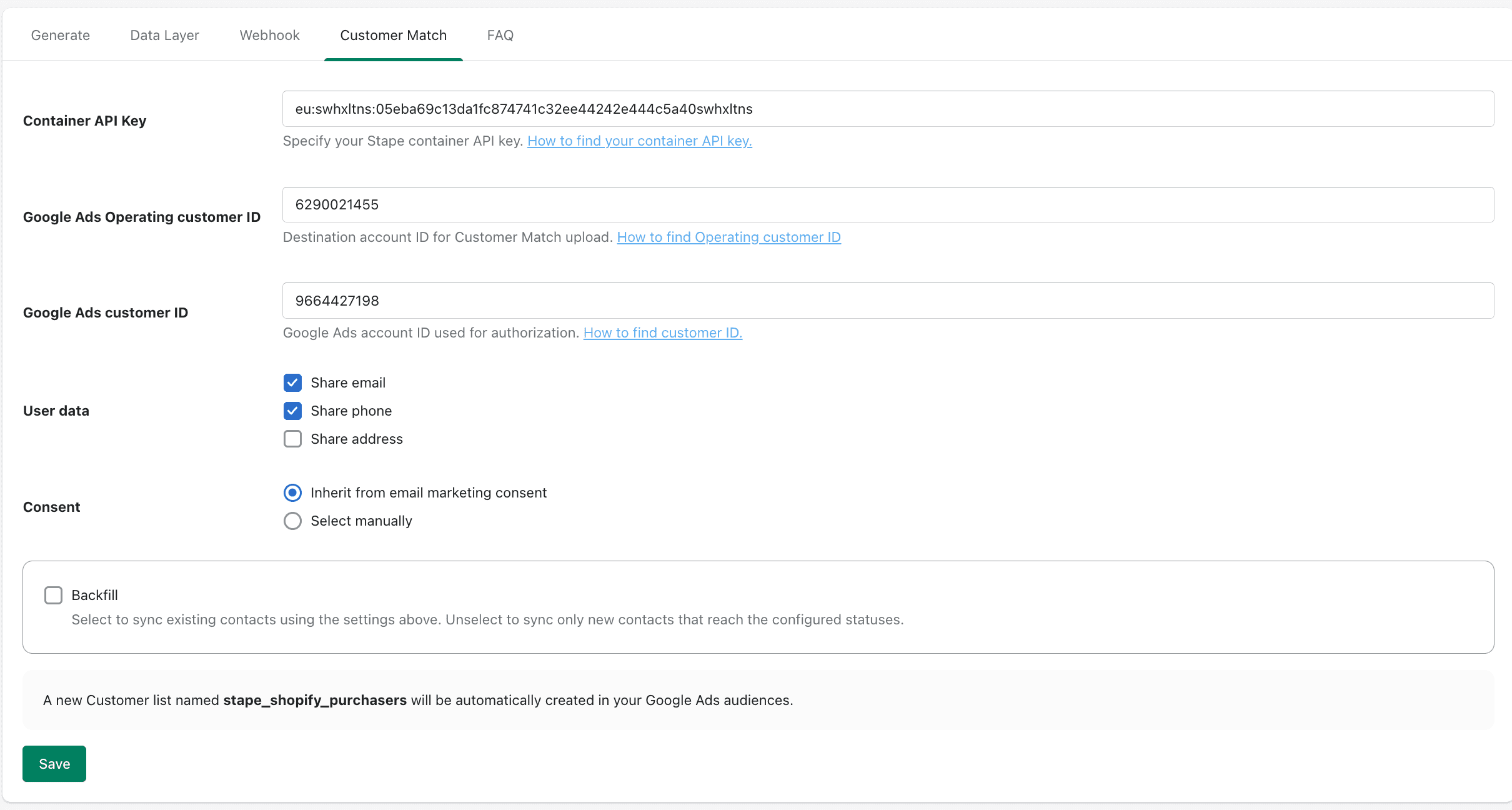Open the Generate tab

click(x=61, y=35)
